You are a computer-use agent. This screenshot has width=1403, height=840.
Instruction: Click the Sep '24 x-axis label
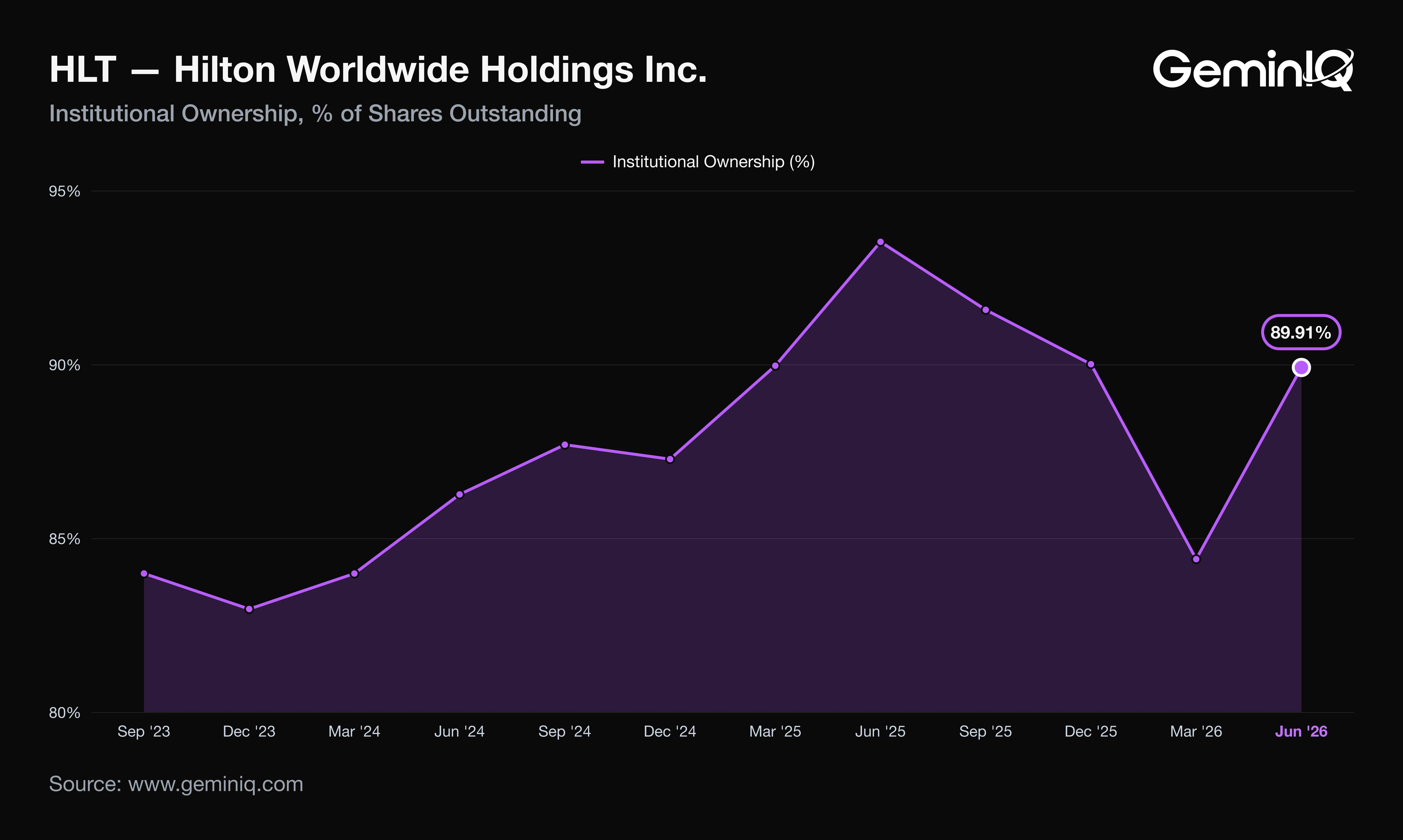564,732
